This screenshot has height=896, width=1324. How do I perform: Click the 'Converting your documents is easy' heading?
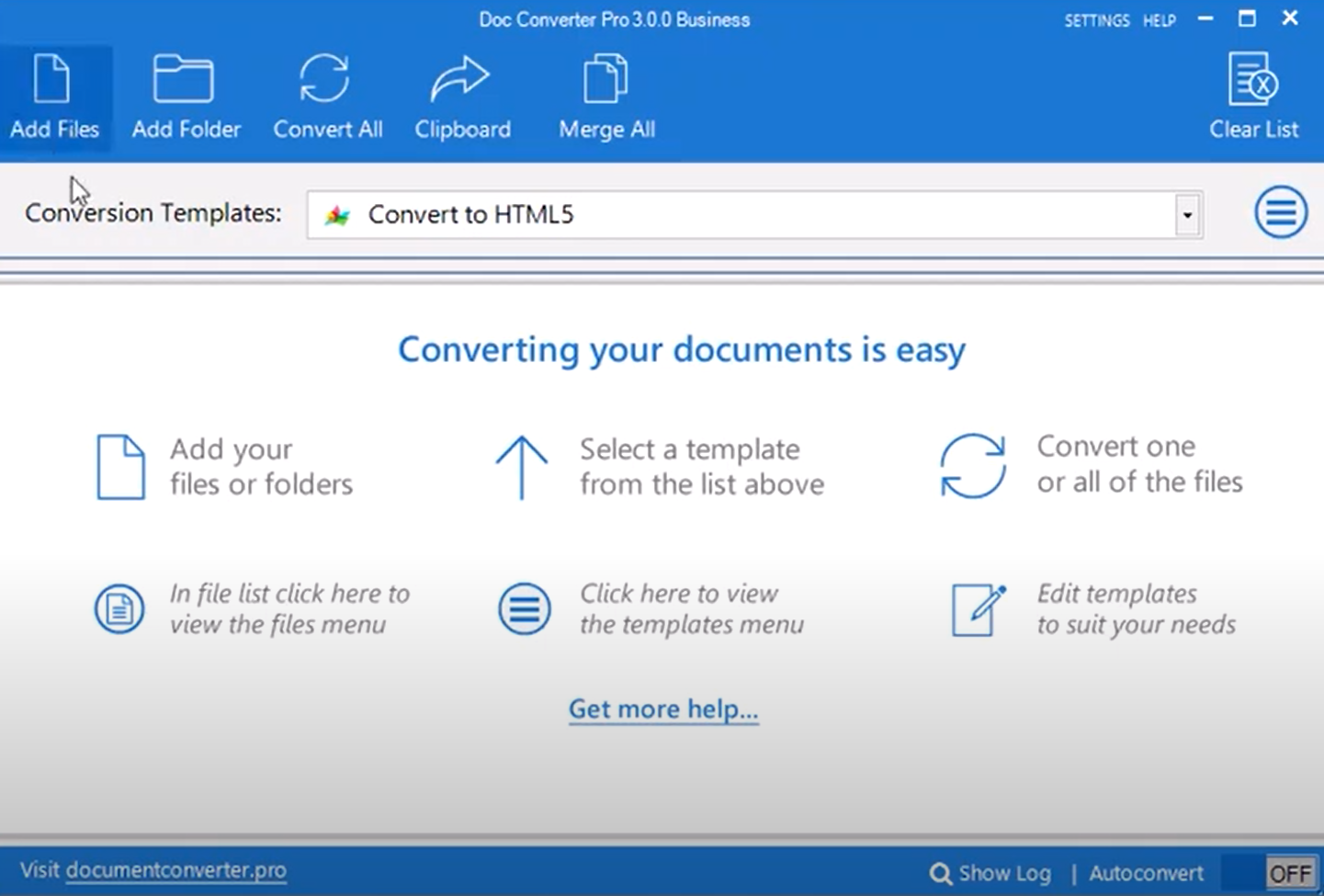click(682, 349)
